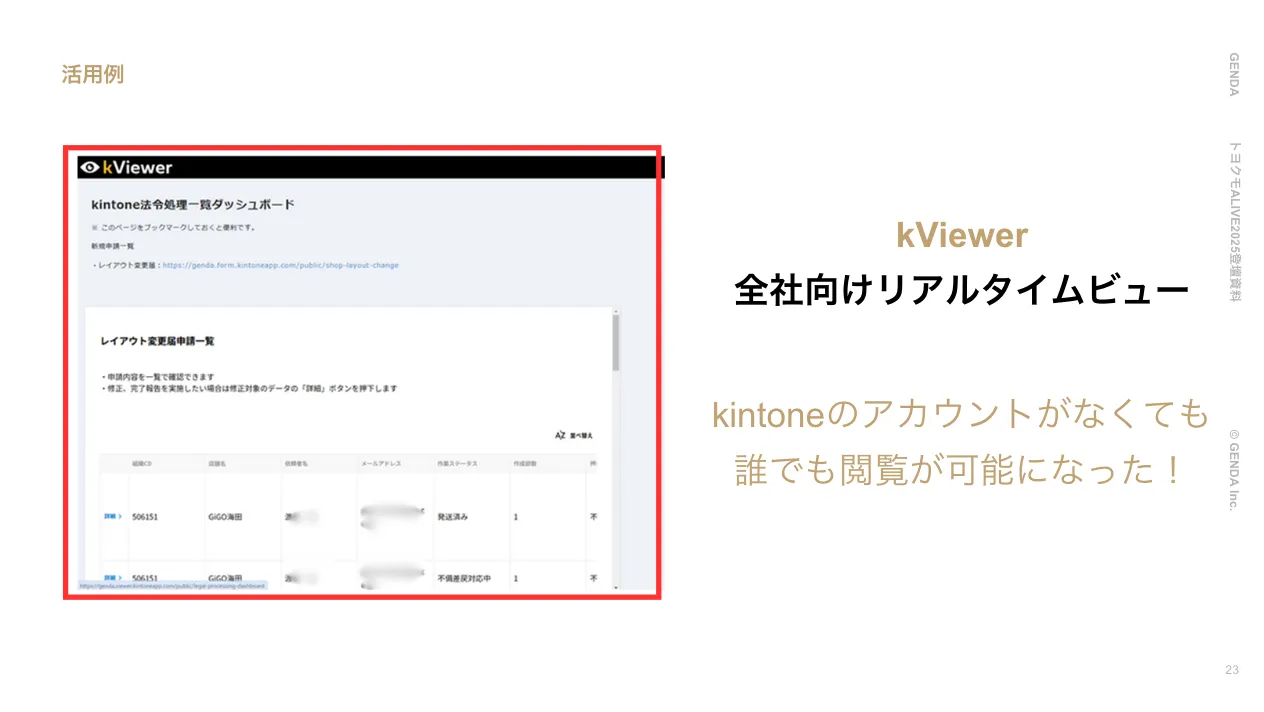This screenshot has width=1264, height=712.
Task: Click the 店舗名 column header
Action: pos(220,464)
